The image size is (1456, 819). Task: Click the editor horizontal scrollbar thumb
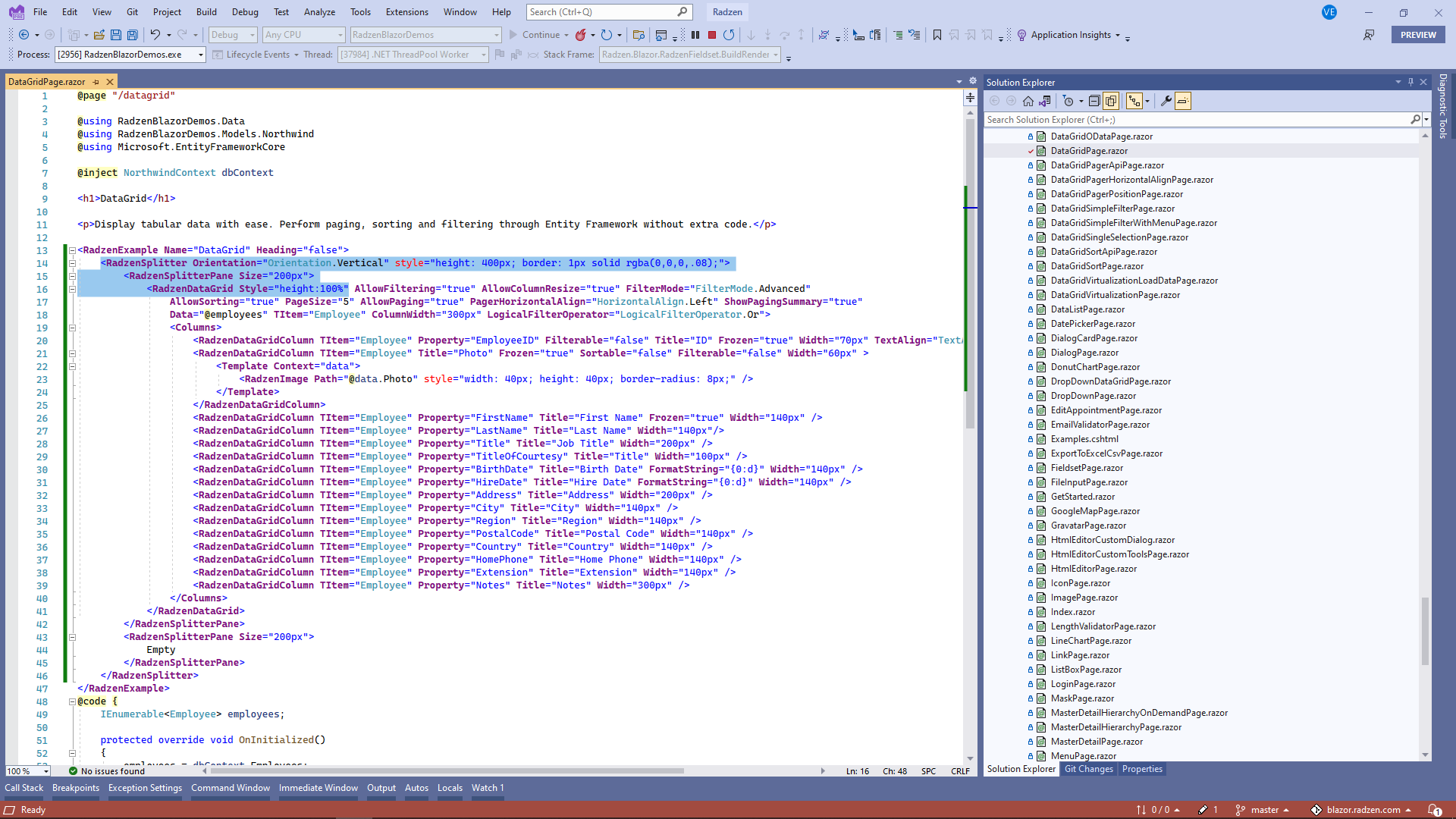[447, 771]
